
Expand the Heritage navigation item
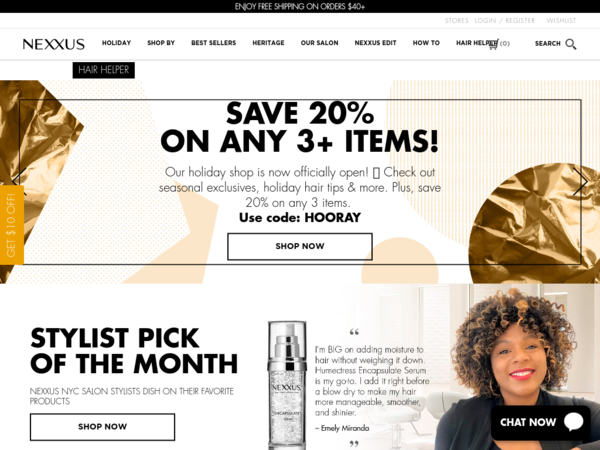268,43
